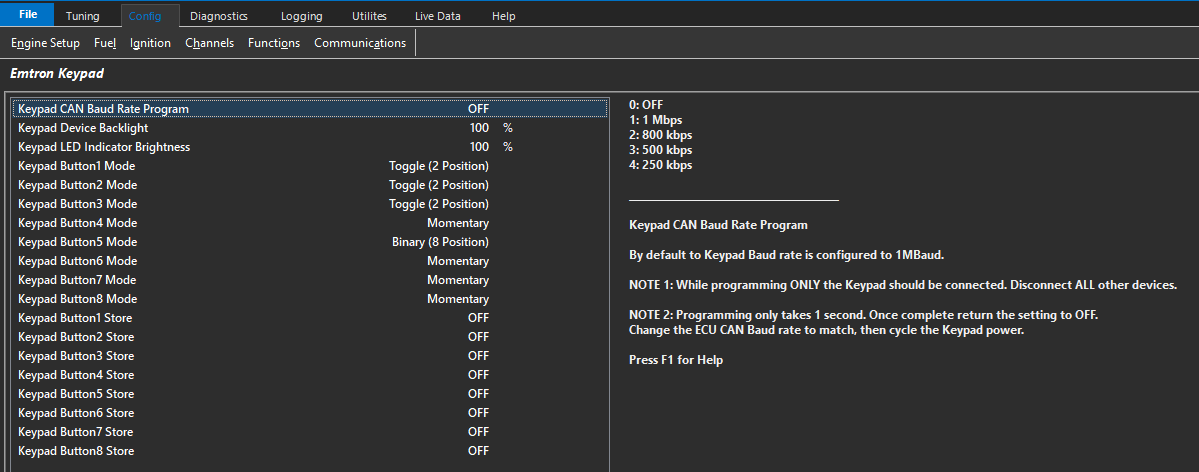The image size is (1199, 472).
Task: Open the Channels submenu
Action: [210, 43]
